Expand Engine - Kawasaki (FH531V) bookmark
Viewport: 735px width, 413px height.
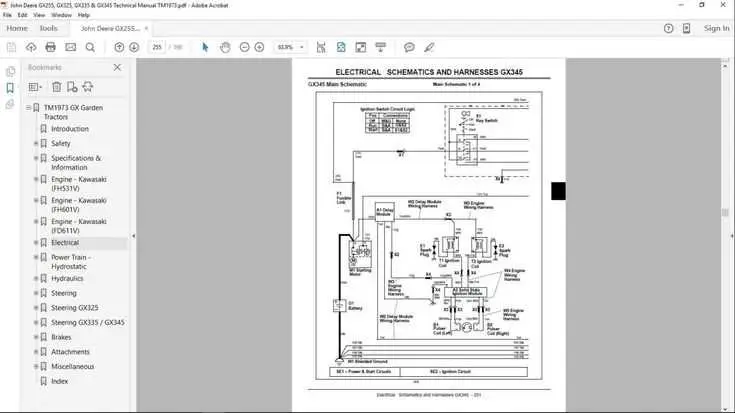36,180
